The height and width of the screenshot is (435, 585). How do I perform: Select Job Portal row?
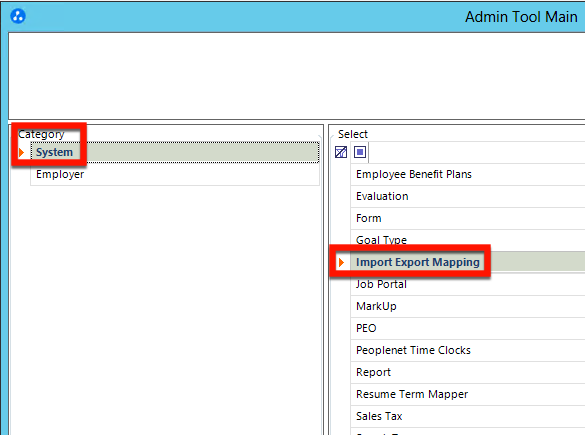pyautogui.click(x=468, y=284)
